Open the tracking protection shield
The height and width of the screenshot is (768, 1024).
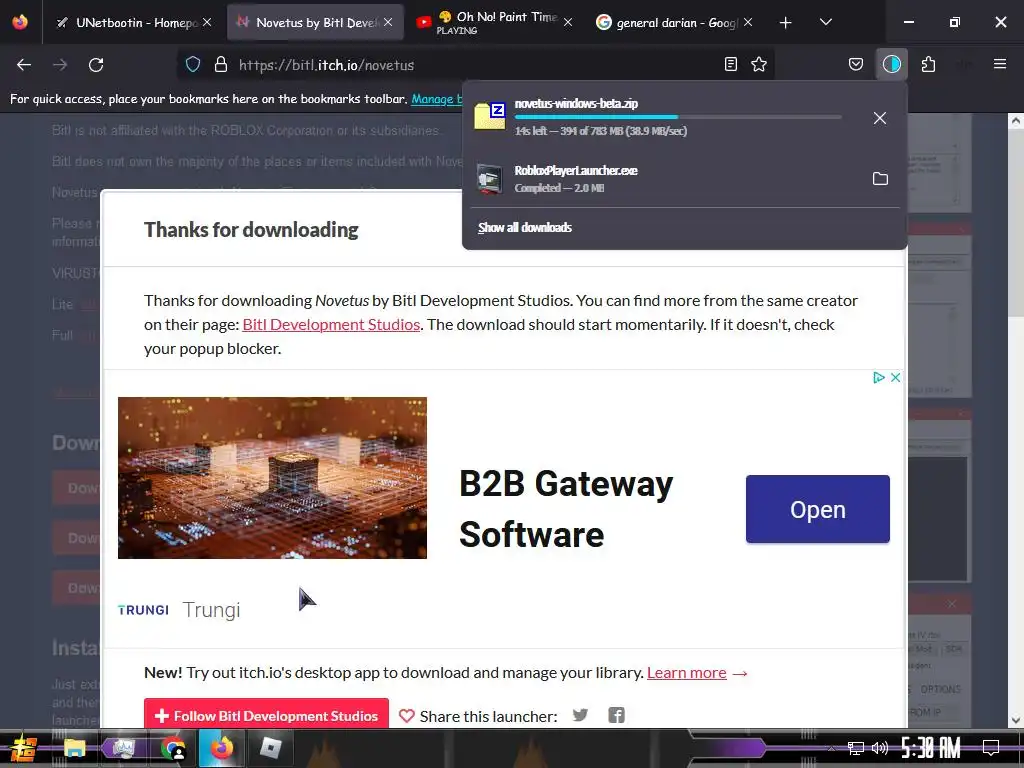[x=193, y=65]
